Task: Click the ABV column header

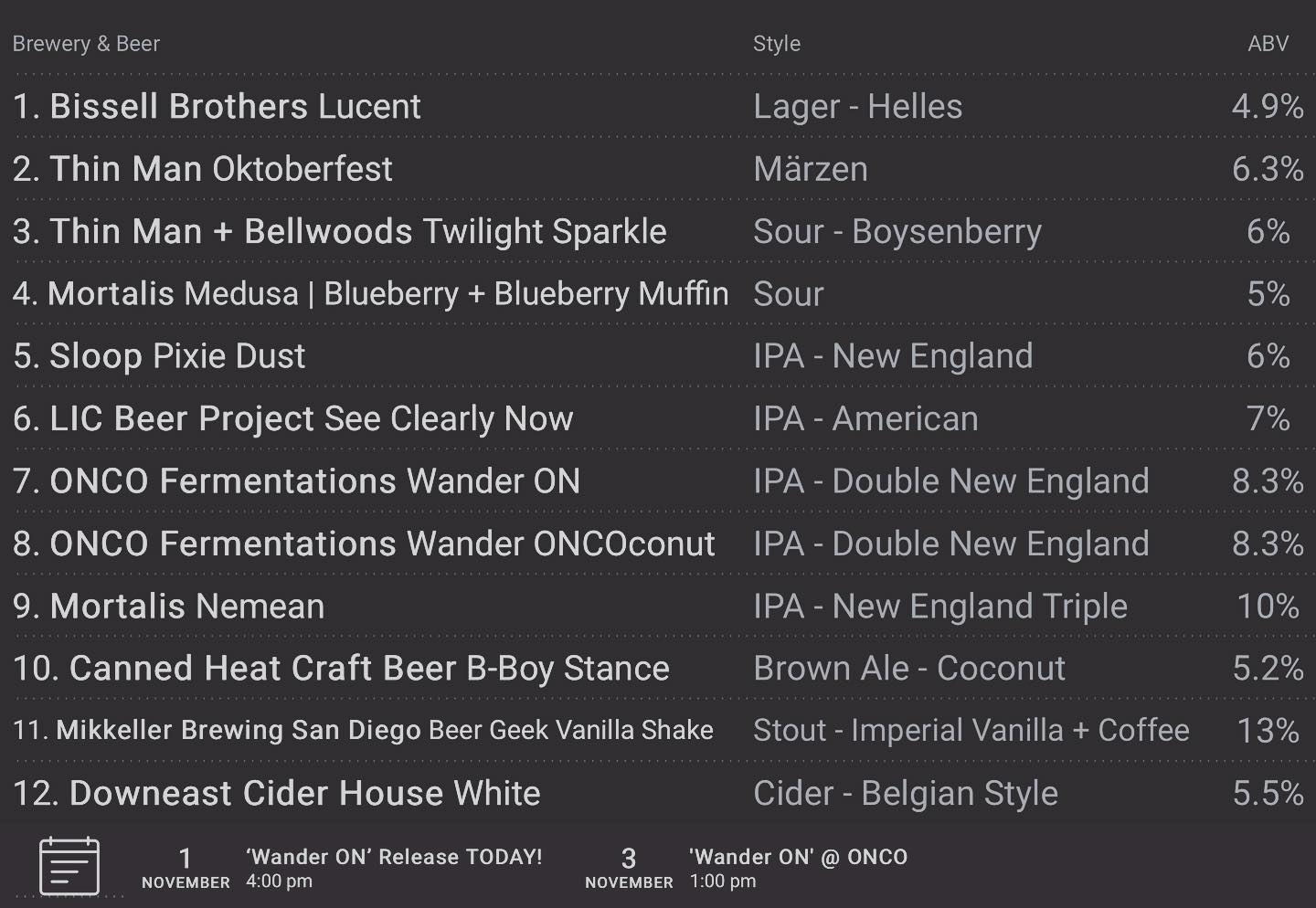Action: pyautogui.click(x=1268, y=44)
